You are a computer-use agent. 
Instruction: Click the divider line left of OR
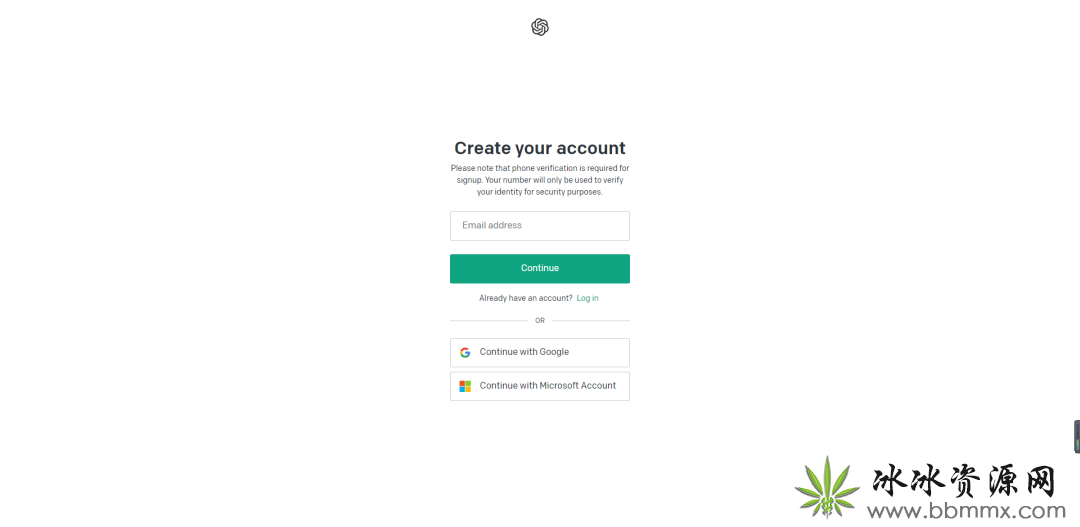pyautogui.click(x=489, y=320)
